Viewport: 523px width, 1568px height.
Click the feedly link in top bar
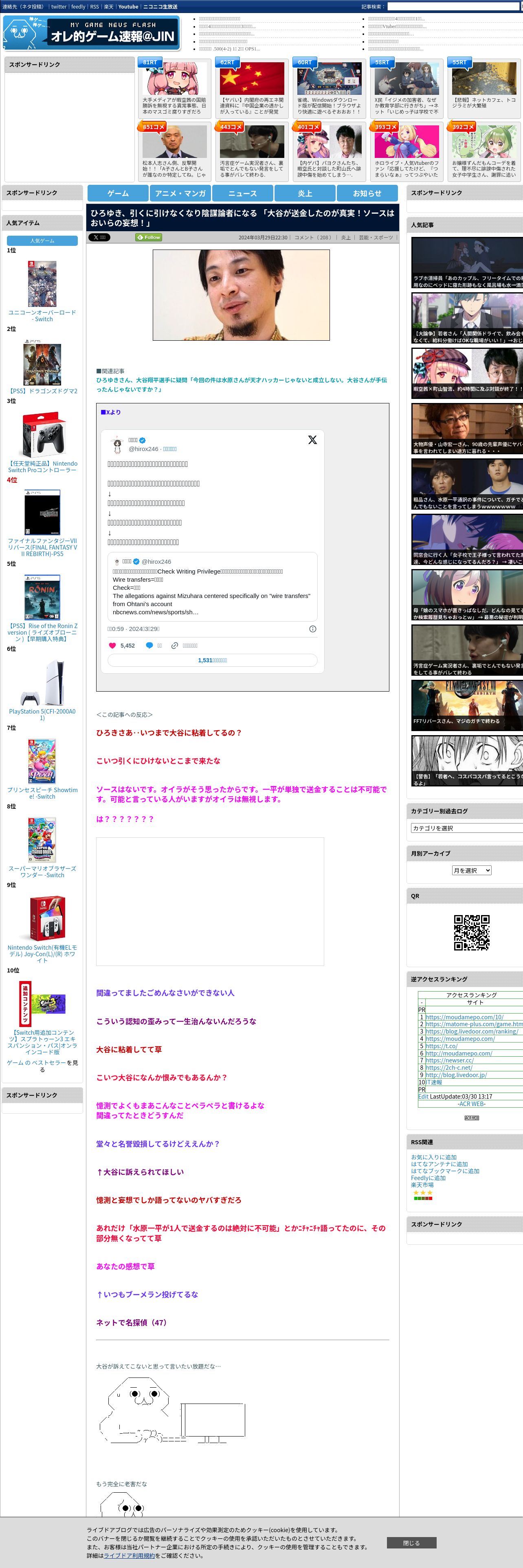click(78, 7)
